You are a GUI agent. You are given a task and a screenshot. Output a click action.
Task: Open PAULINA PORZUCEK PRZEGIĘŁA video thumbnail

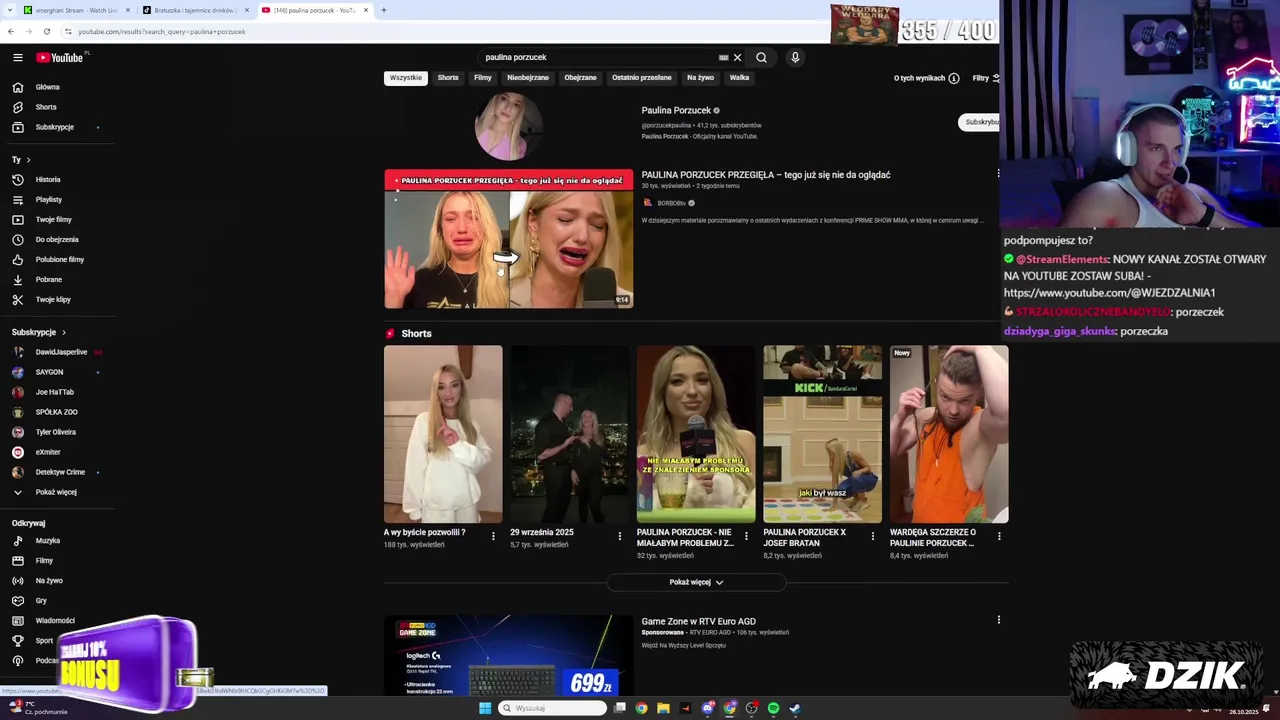[x=508, y=239]
